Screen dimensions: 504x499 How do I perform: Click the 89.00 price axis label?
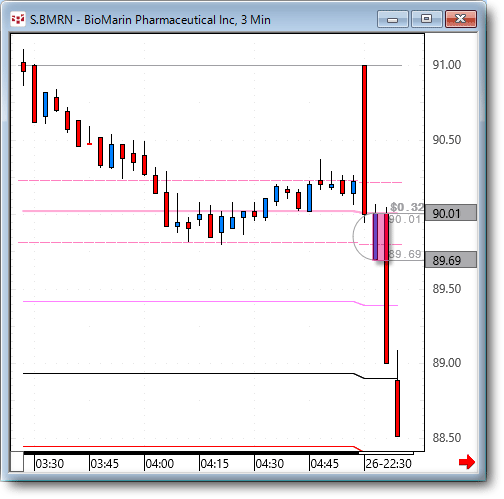pos(446,363)
